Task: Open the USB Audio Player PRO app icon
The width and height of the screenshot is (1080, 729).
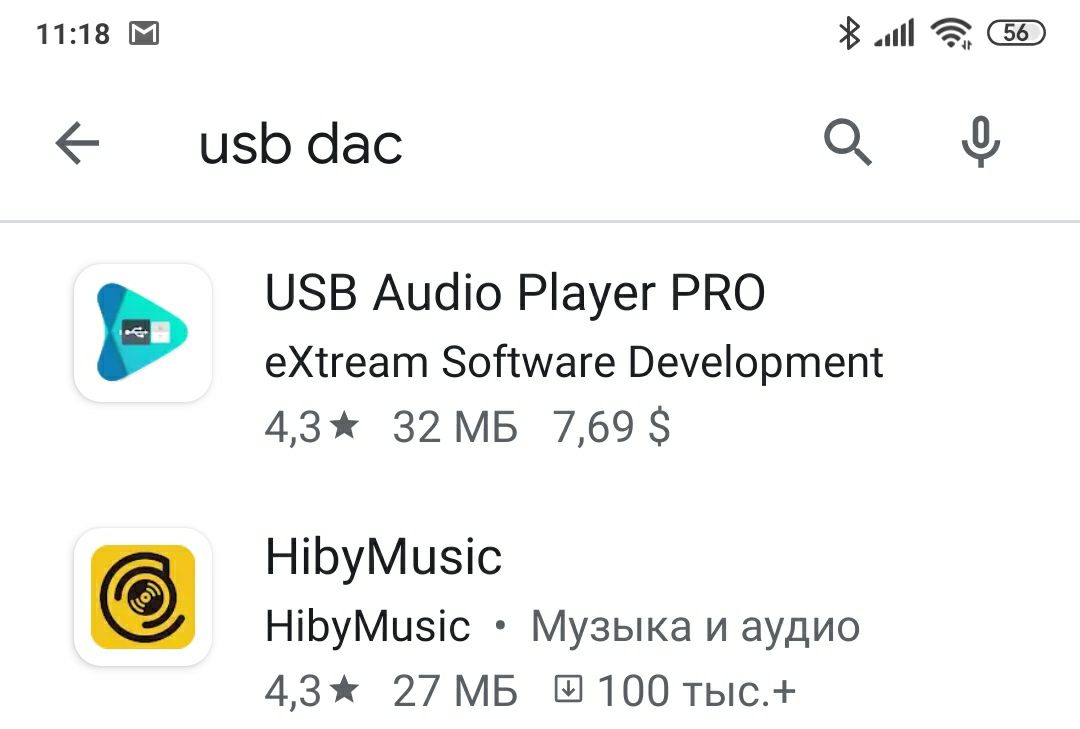Action: tap(143, 333)
